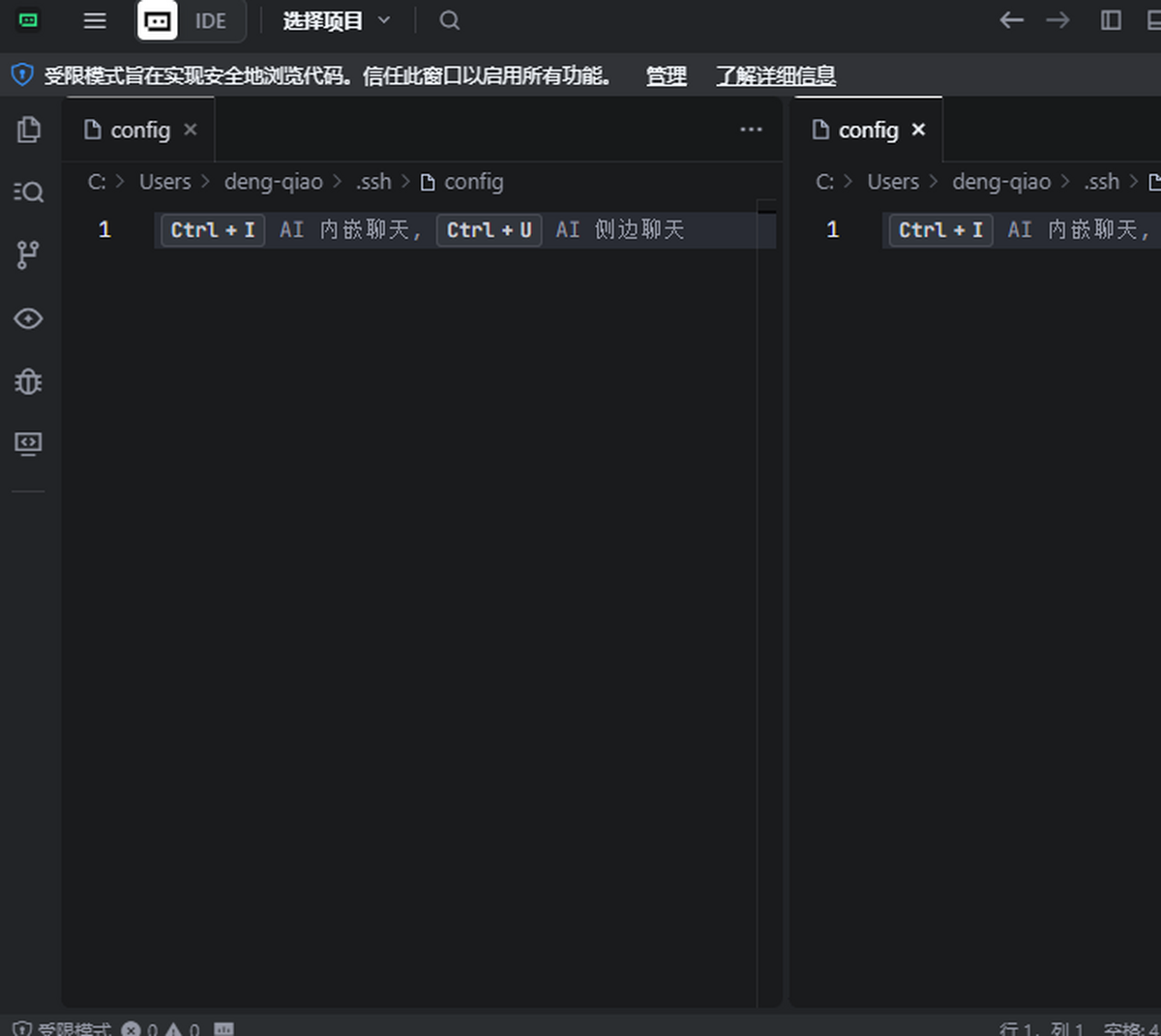
Task: Open the Search panel in activity bar
Action: [x=29, y=192]
